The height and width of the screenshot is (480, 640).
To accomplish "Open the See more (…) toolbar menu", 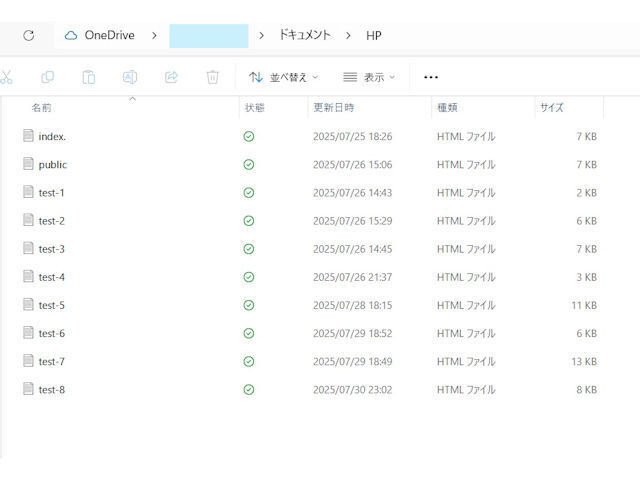I will [x=431, y=77].
